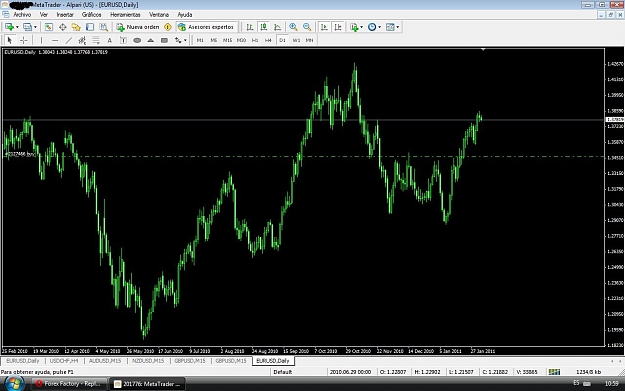Switch to H4 timeframe
The height and width of the screenshot is (391, 625).
(x=268, y=40)
